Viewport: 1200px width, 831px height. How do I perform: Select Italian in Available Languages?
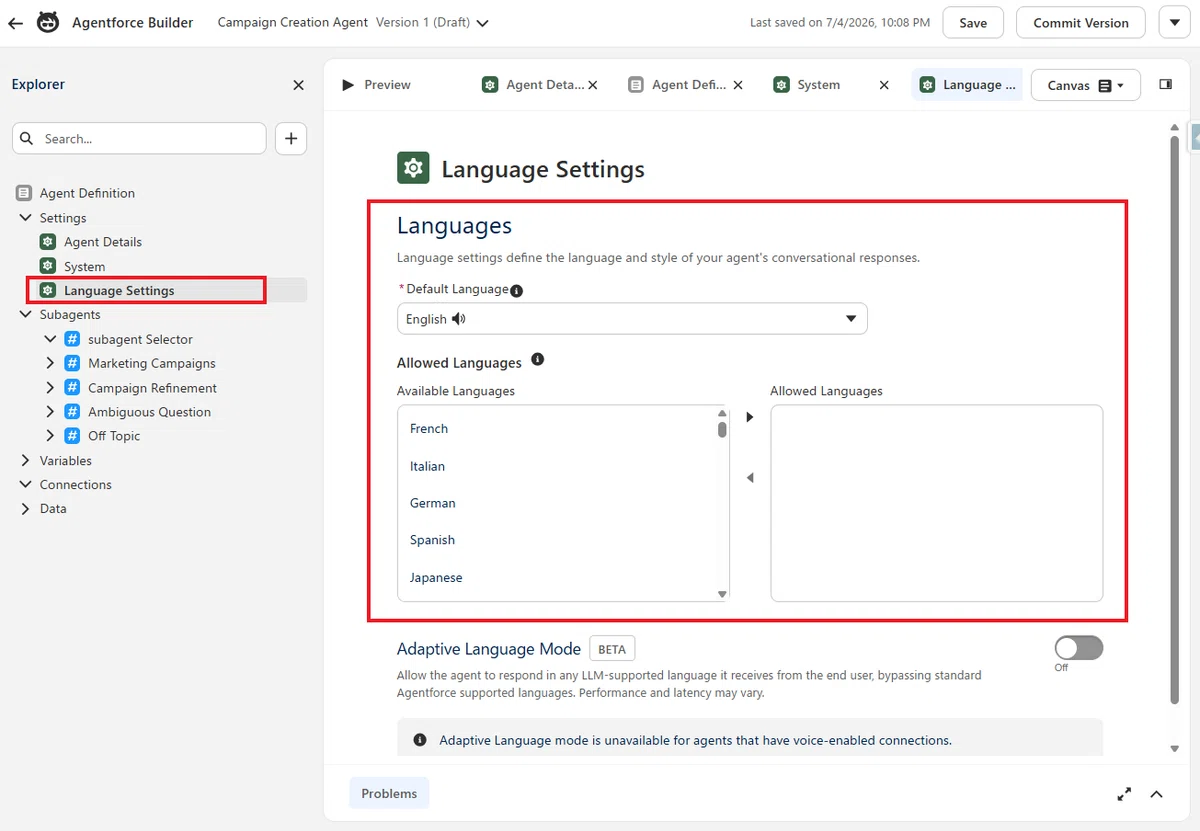click(x=427, y=466)
